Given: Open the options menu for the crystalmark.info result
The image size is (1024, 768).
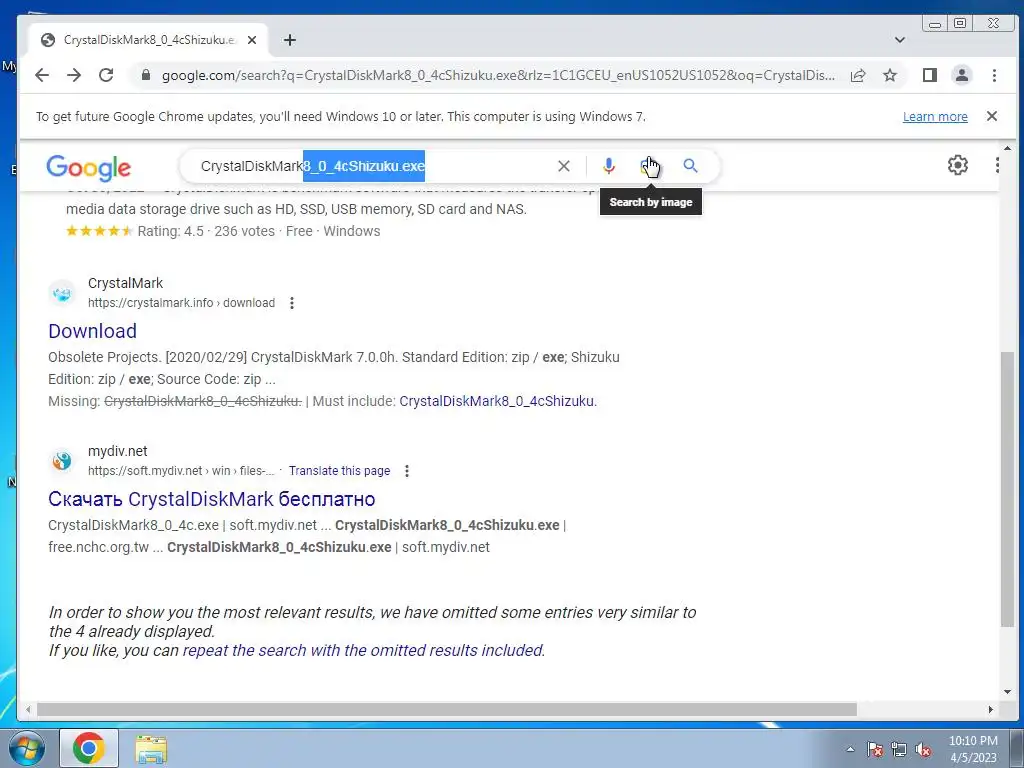Looking at the screenshot, I should [292, 303].
